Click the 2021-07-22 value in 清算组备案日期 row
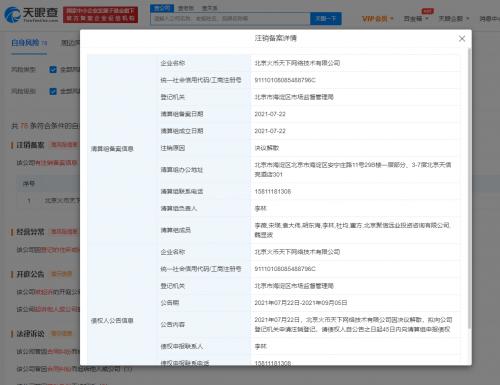This screenshot has width=500, height=385. (x=270, y=114)
